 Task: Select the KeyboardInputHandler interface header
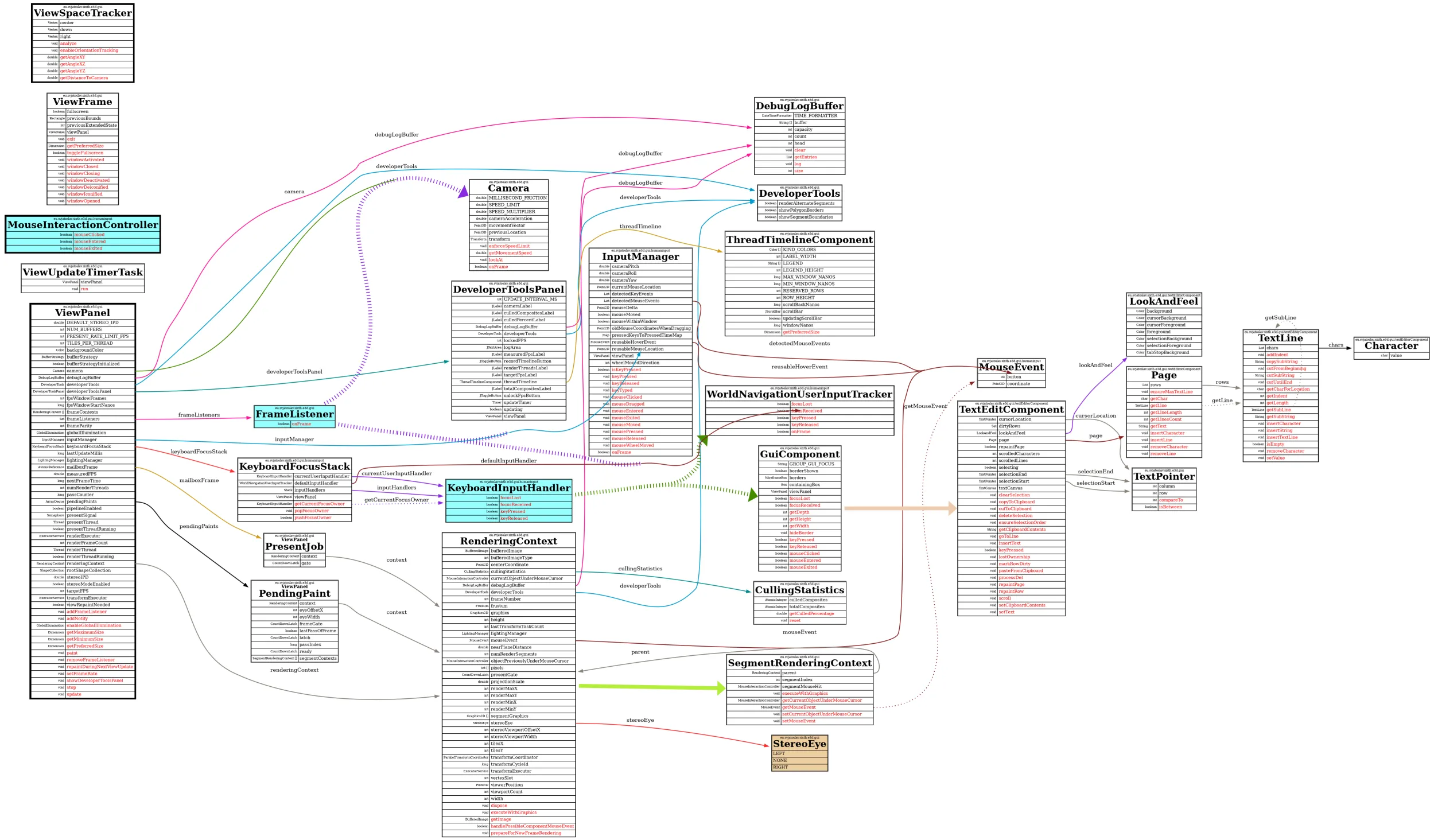(x=508, y=488)
